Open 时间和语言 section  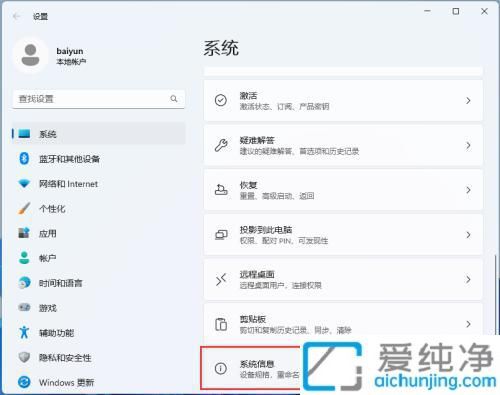tap(99, 283)
